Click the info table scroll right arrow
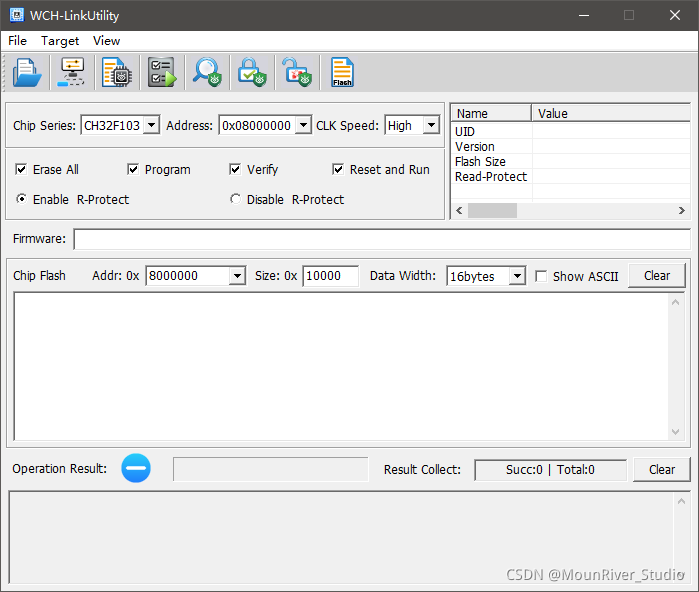 coord(682,210)
